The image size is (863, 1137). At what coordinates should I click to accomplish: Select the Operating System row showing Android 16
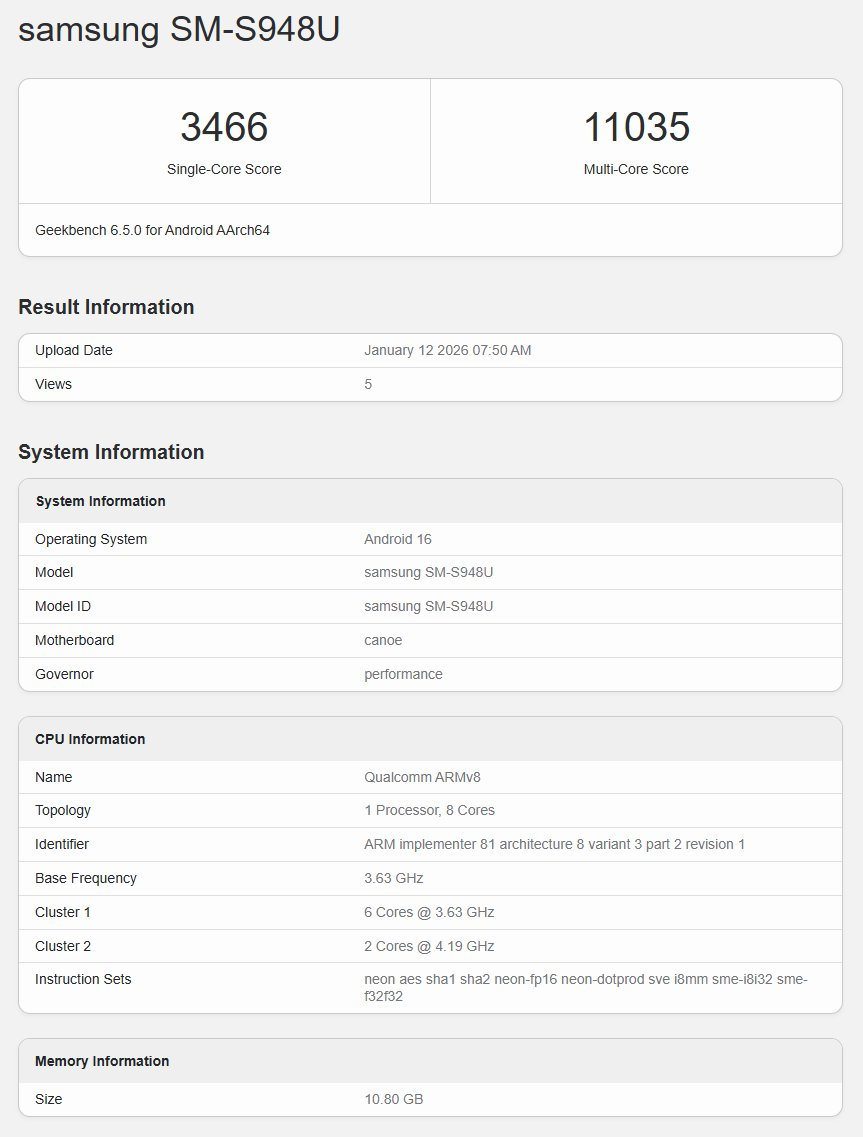click(430, 539)
